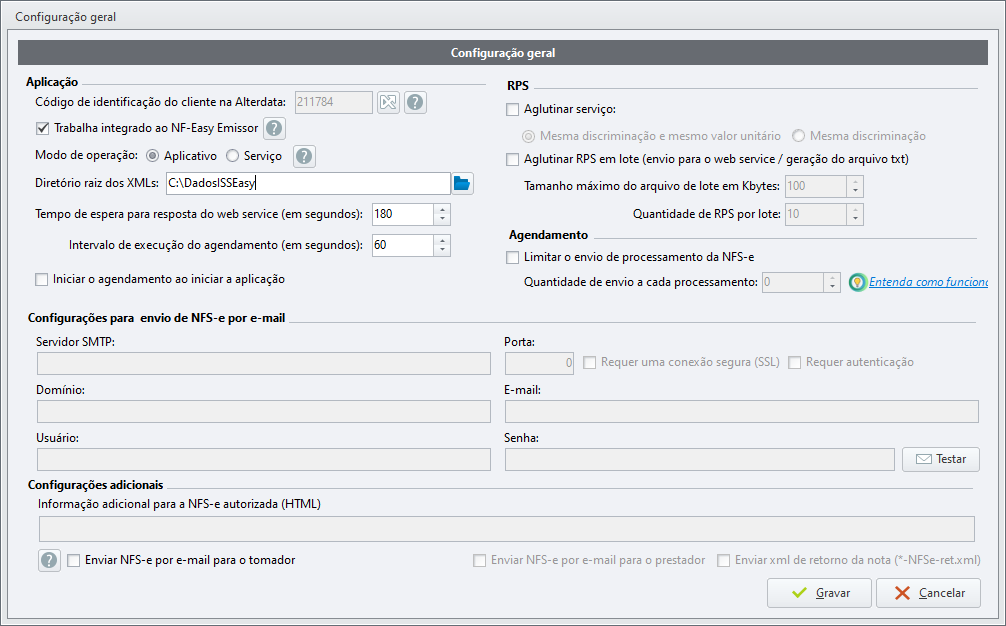Toggle Trabalha integrado ao NF-Easy Emissor checkbox
The width and height of the screenshot is (1006, 626).
click(42, 128)
